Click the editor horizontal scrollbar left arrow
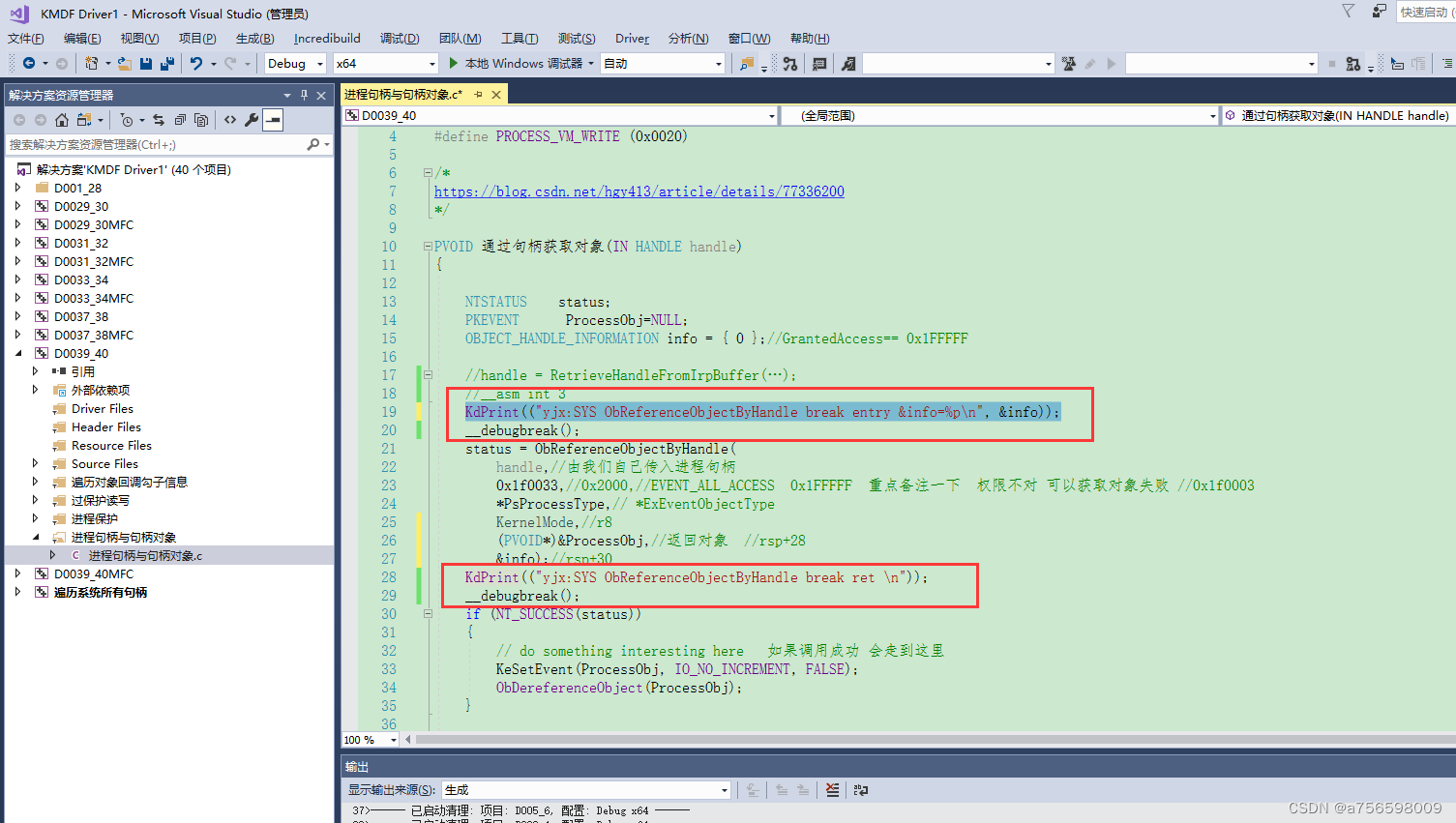1456x823 pixels. (x=408, y=740)
